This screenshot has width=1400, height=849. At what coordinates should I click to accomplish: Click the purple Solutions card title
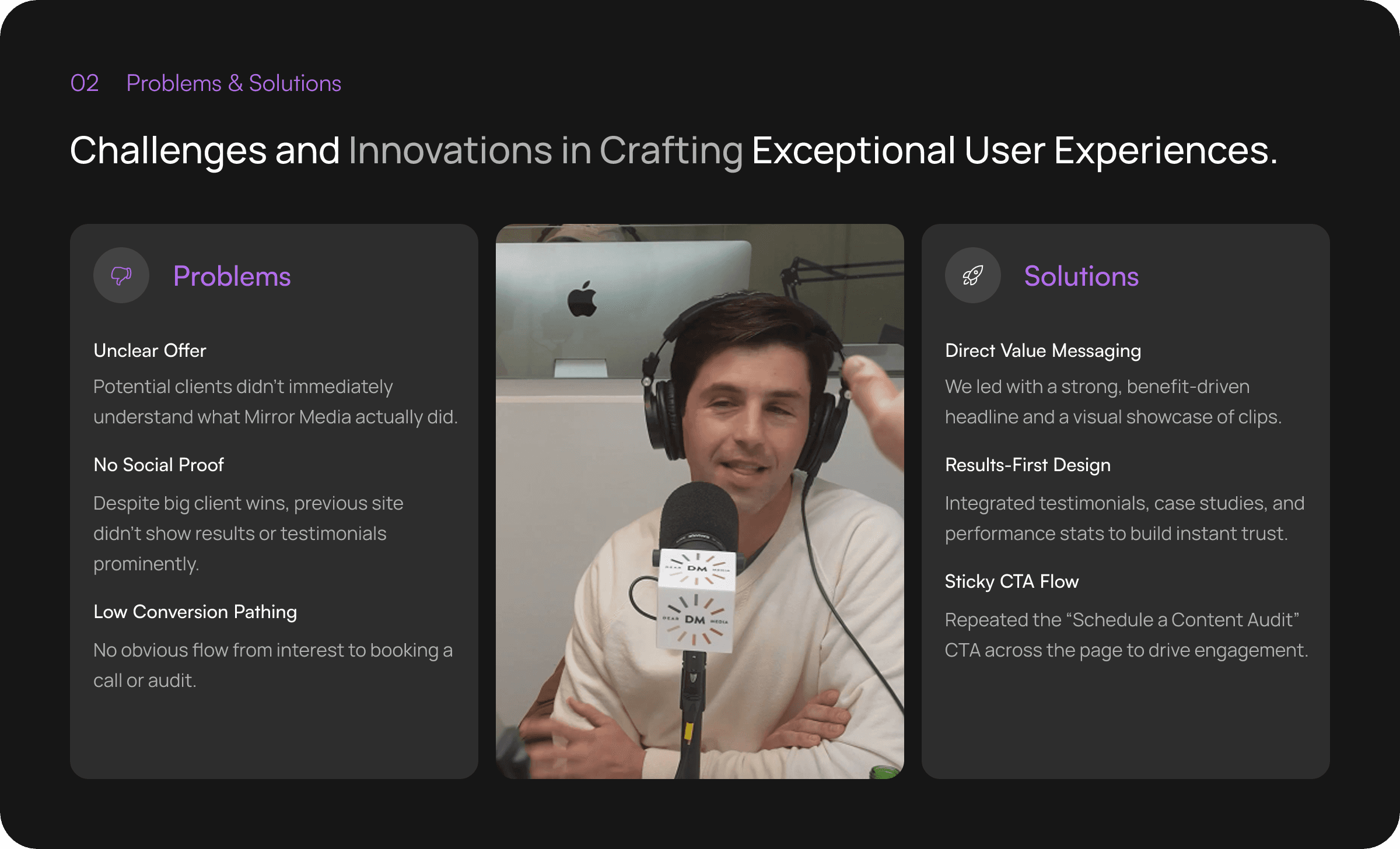[1081, 276]
